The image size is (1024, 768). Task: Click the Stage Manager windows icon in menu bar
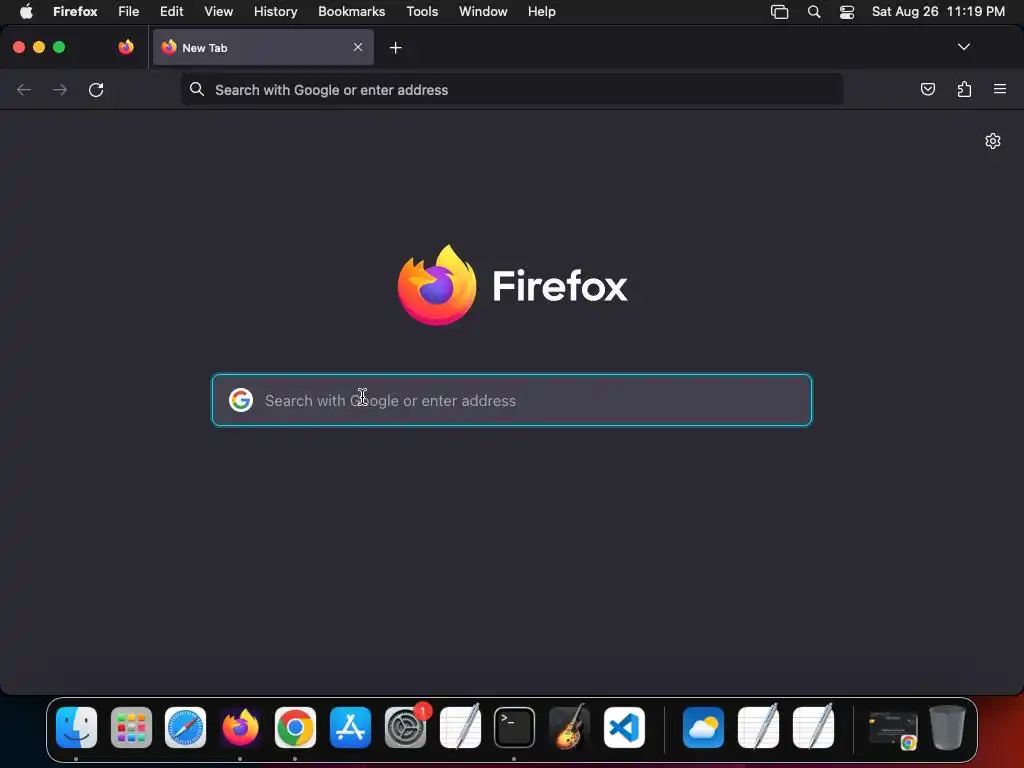pyautogui.click(x=779, y=12)
